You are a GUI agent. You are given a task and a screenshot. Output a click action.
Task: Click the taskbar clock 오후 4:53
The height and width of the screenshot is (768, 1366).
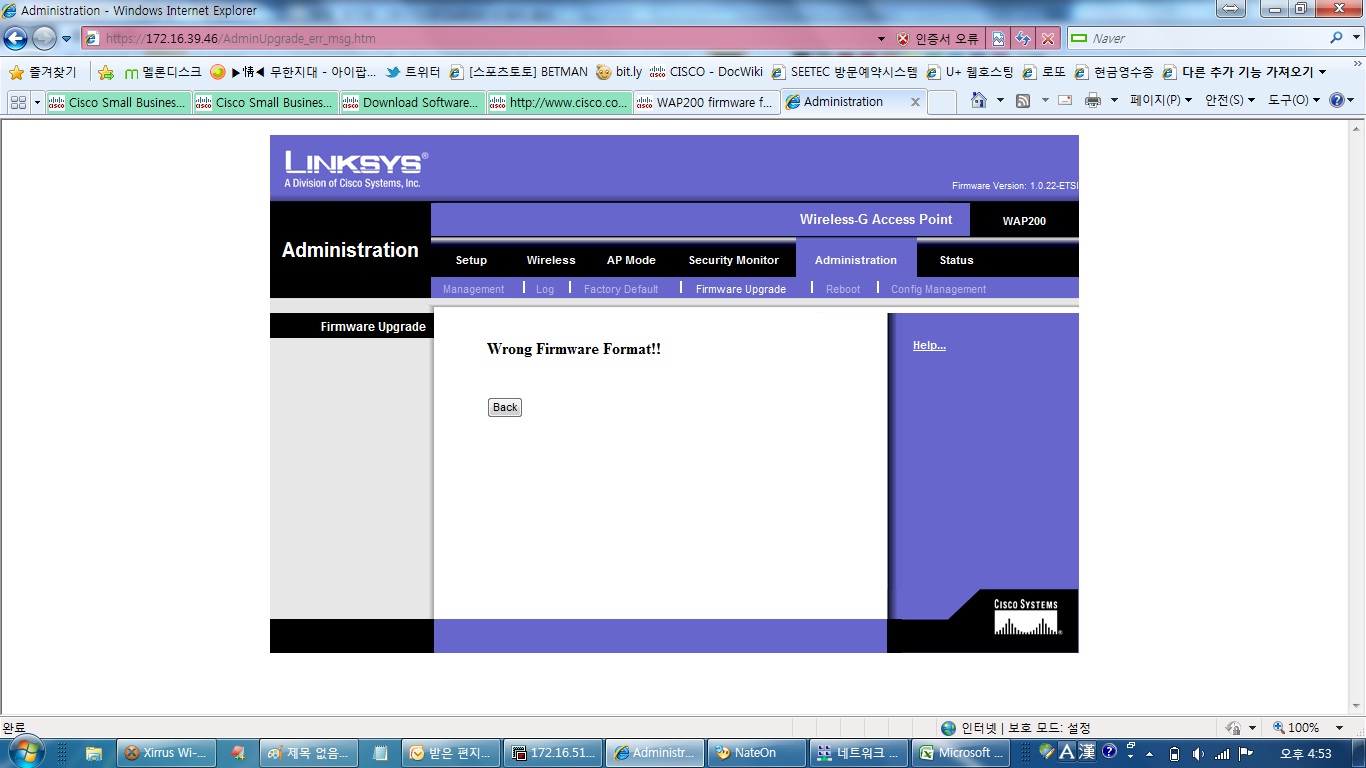(x=1306, y=753)
